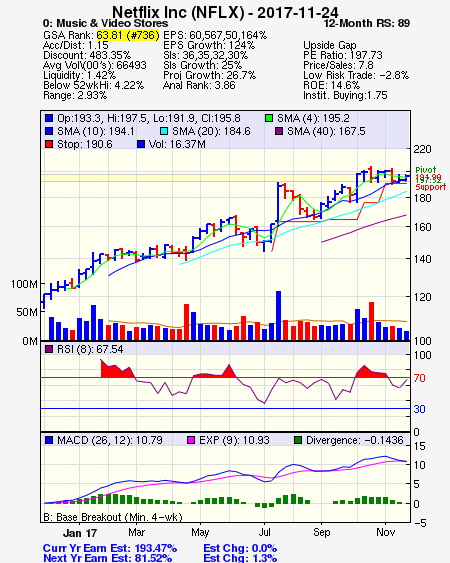Viewport: 450px width, 563px height.
Task: Click the purple RSI (8) legend swatch
Action: (49, 349)
